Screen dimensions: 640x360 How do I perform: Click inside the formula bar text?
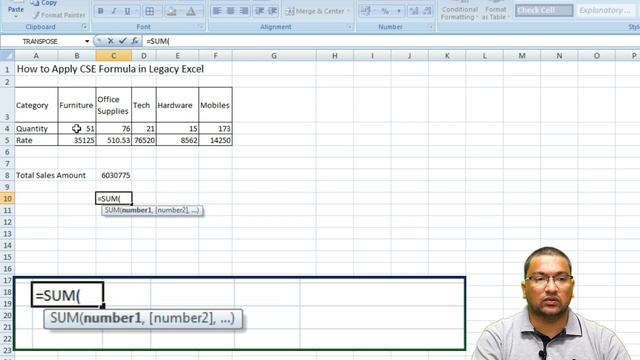point(158,41)
